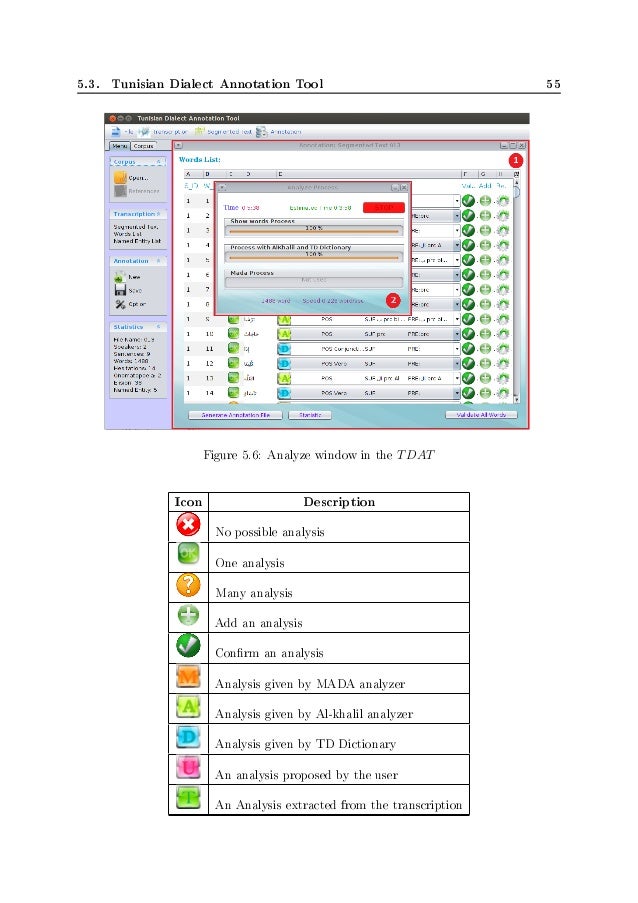Collapse the Transcription sidebar section
The image size is (638, 903).
[159, 214]
